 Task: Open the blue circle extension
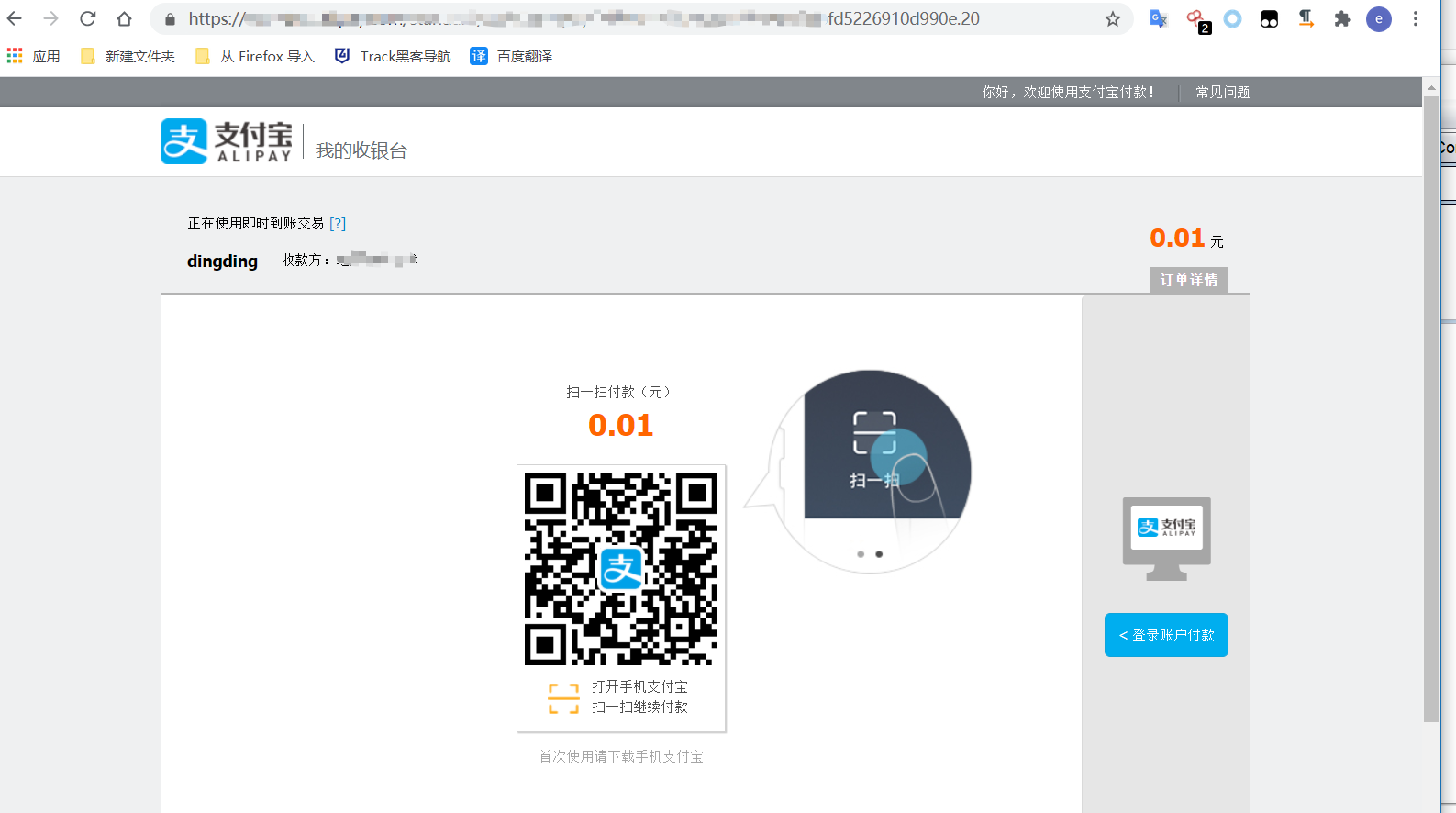[1233, 18]
